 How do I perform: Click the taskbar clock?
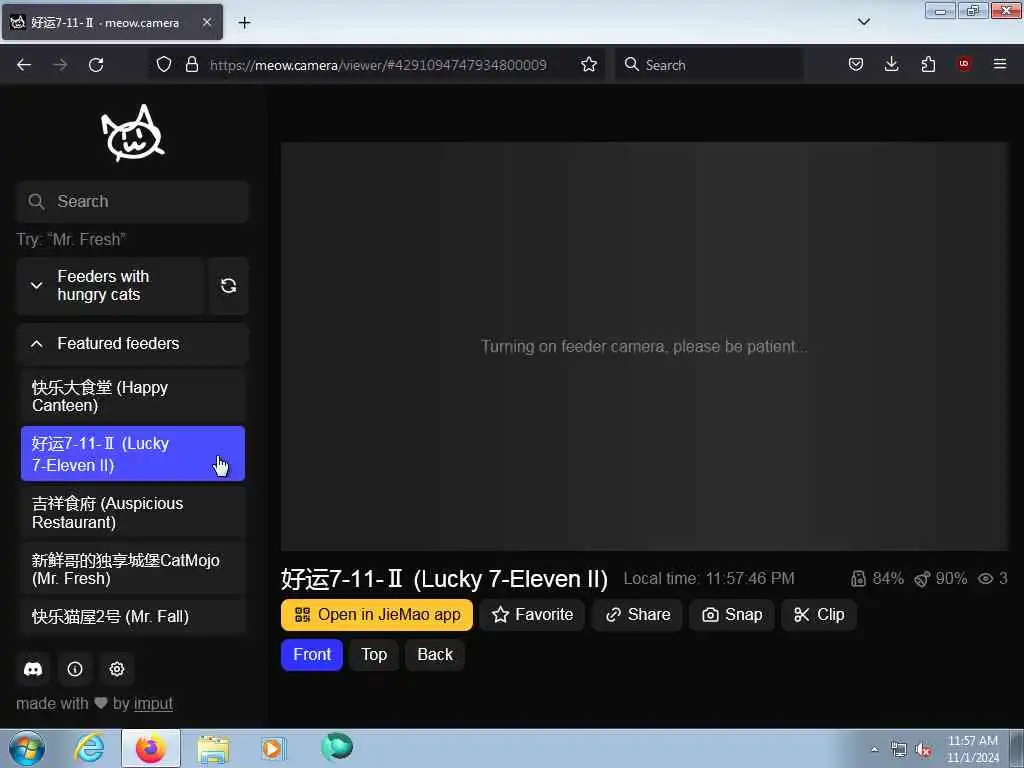(x=973, y=749)
